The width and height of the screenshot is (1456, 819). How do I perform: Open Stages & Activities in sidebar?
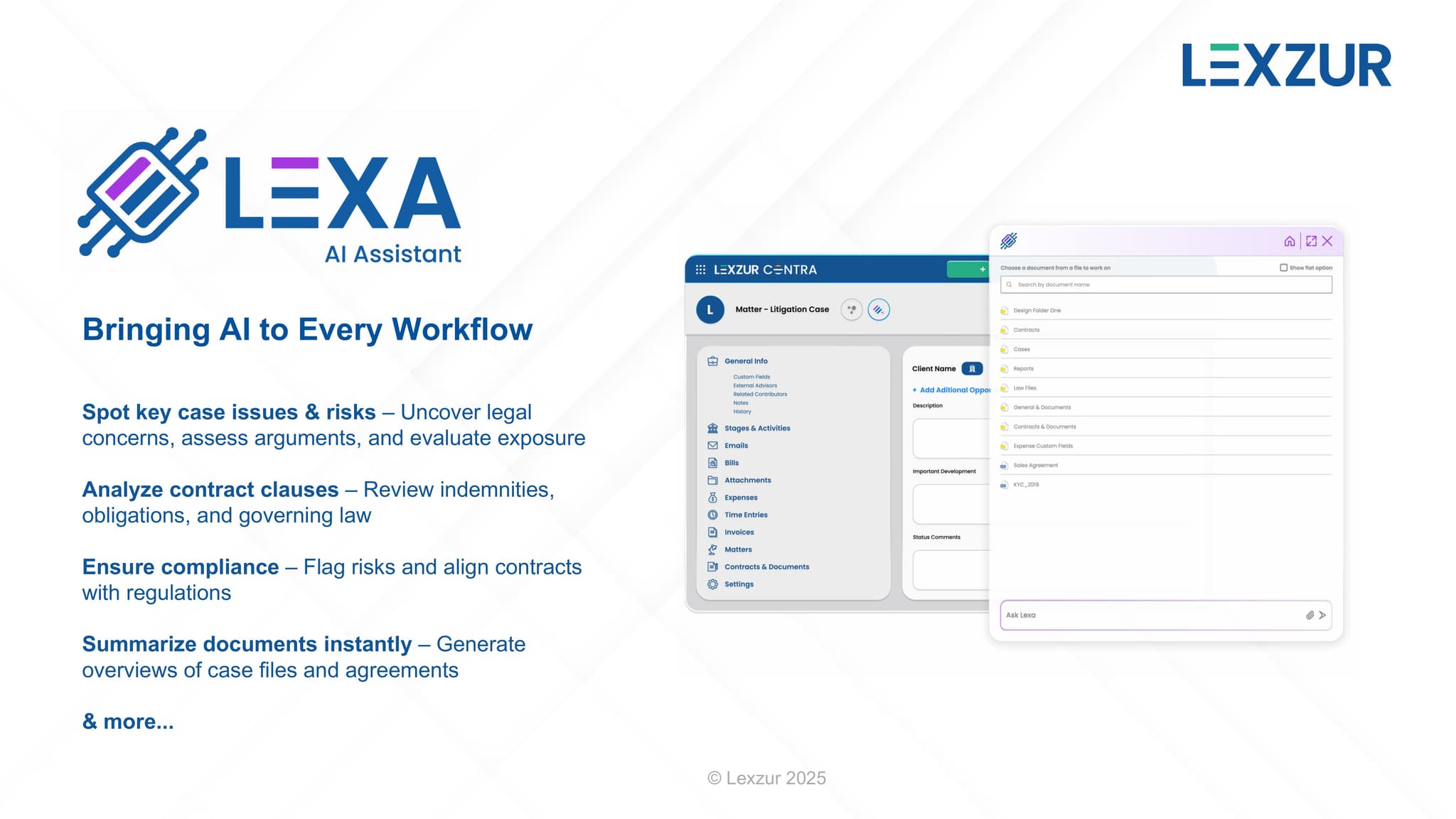pyautogui.click(x=756, y=429)
